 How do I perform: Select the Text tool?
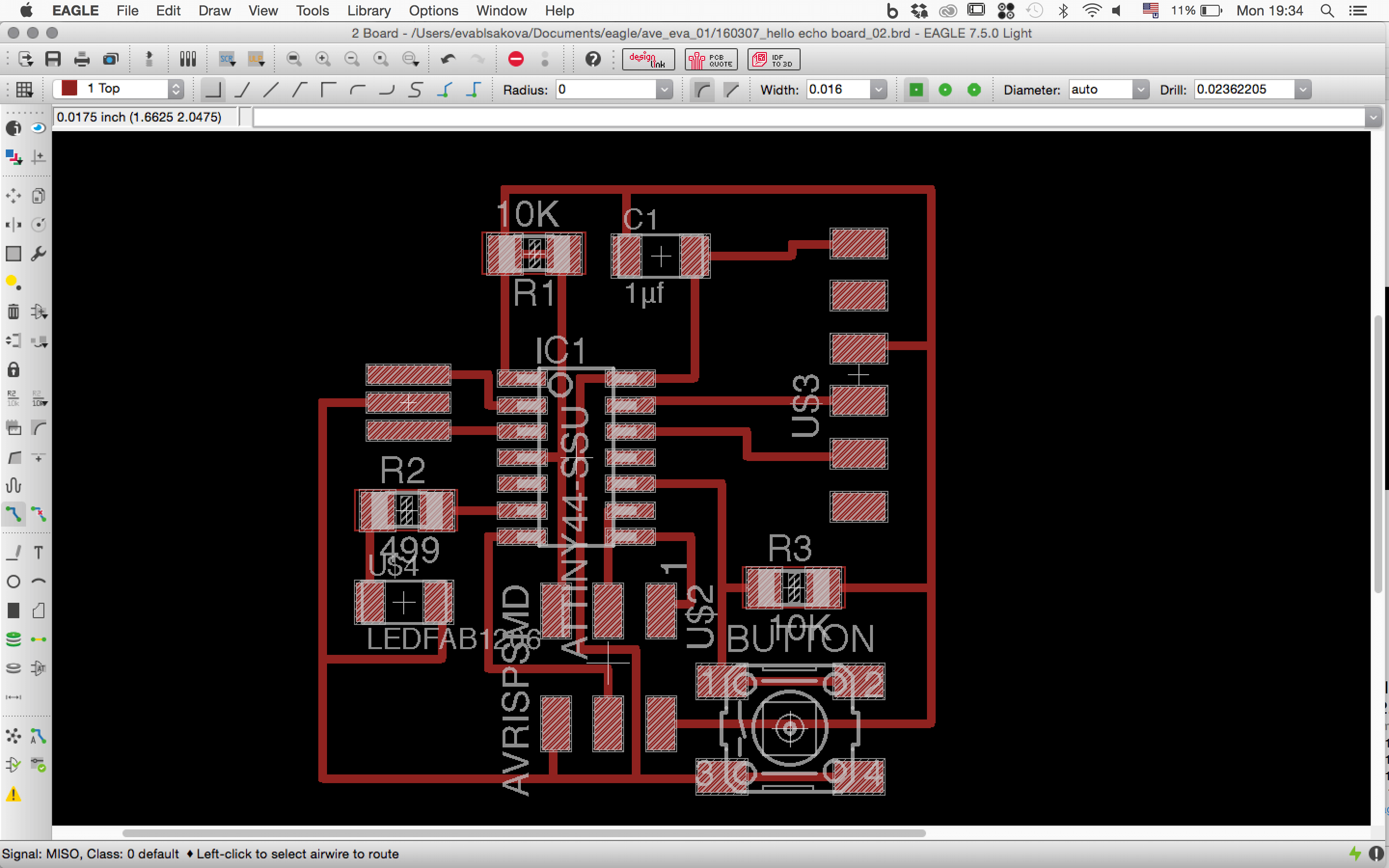tap(39, 552)
